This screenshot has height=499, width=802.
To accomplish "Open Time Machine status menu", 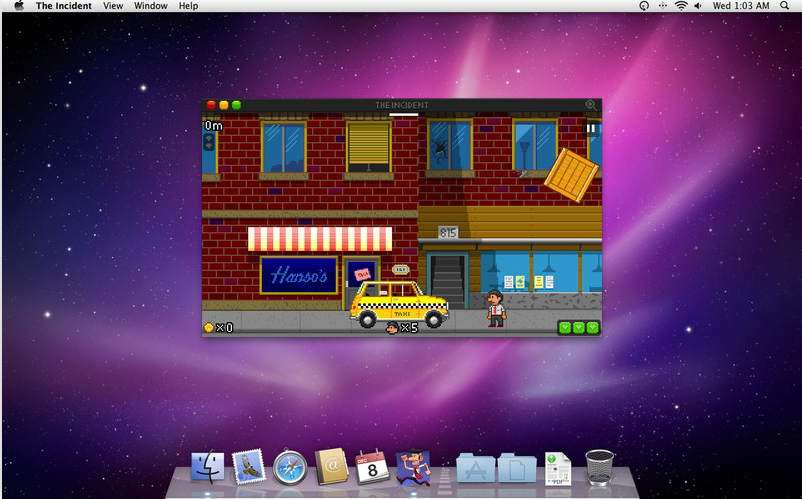I will click(x=644, y=6).
